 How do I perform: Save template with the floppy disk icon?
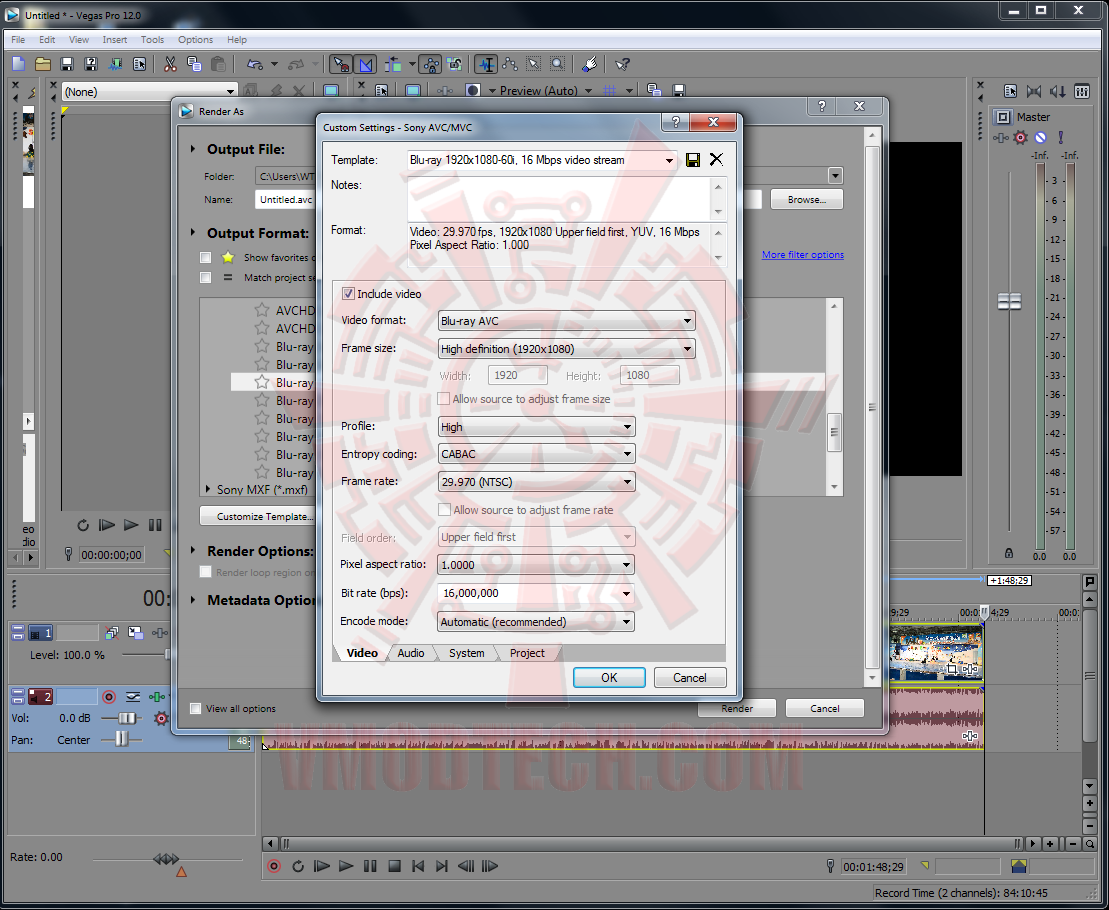click(692, 160)
